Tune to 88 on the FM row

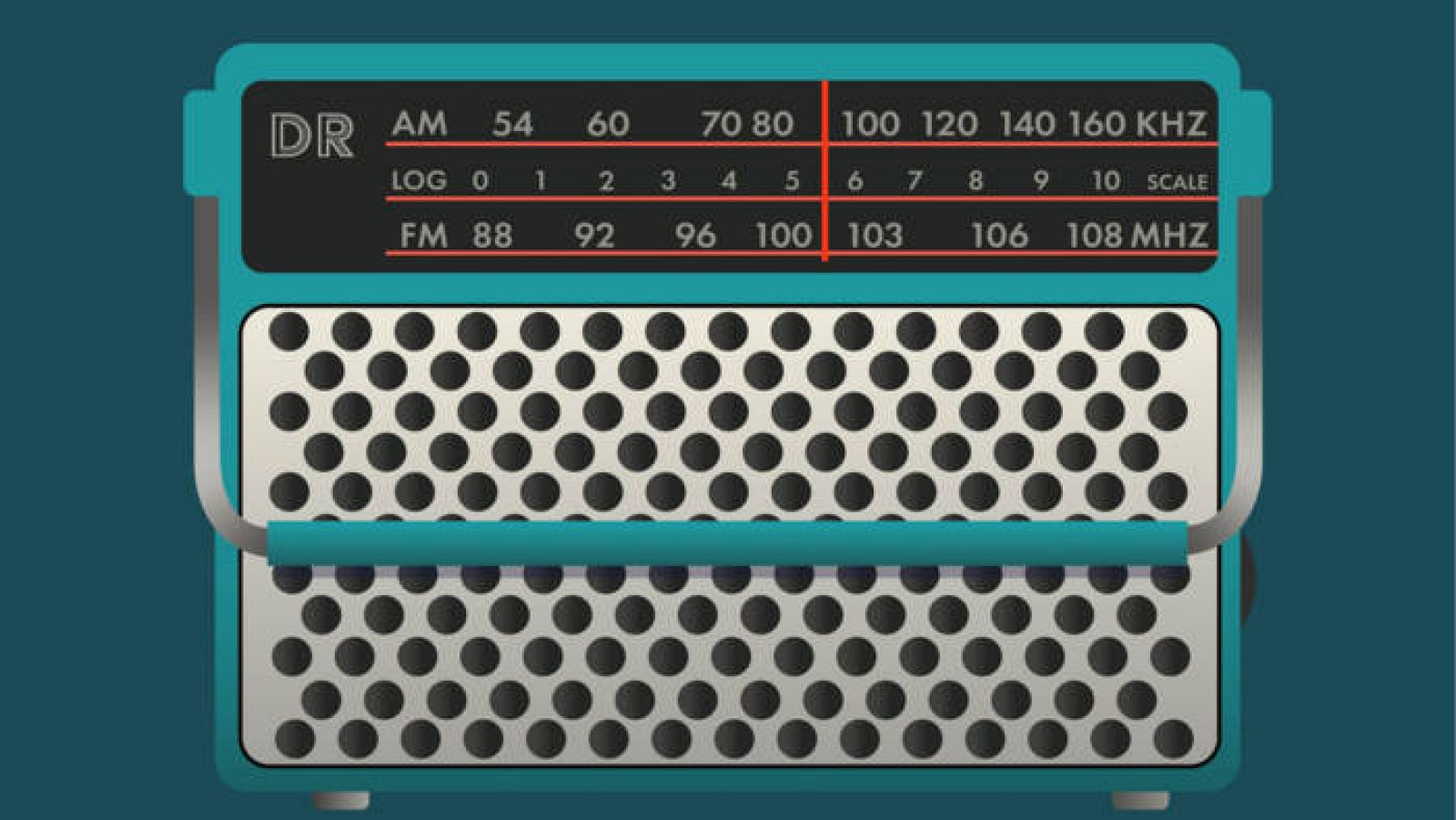[492, 236]
